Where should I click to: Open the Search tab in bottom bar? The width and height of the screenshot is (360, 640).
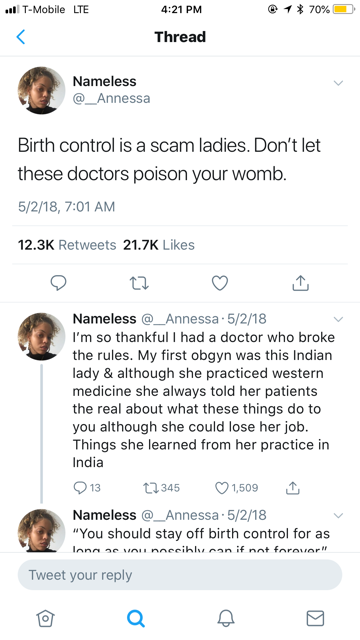pos(136,618)
